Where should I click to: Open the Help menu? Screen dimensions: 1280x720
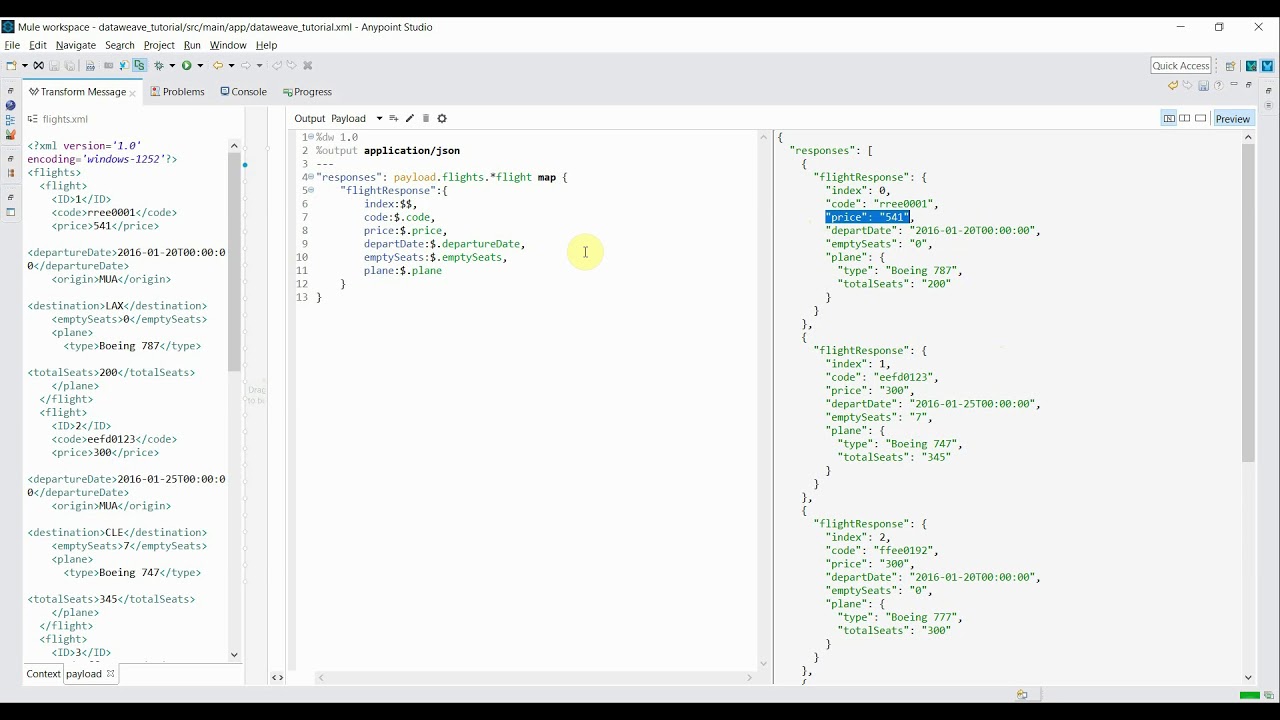coord(266,45)
